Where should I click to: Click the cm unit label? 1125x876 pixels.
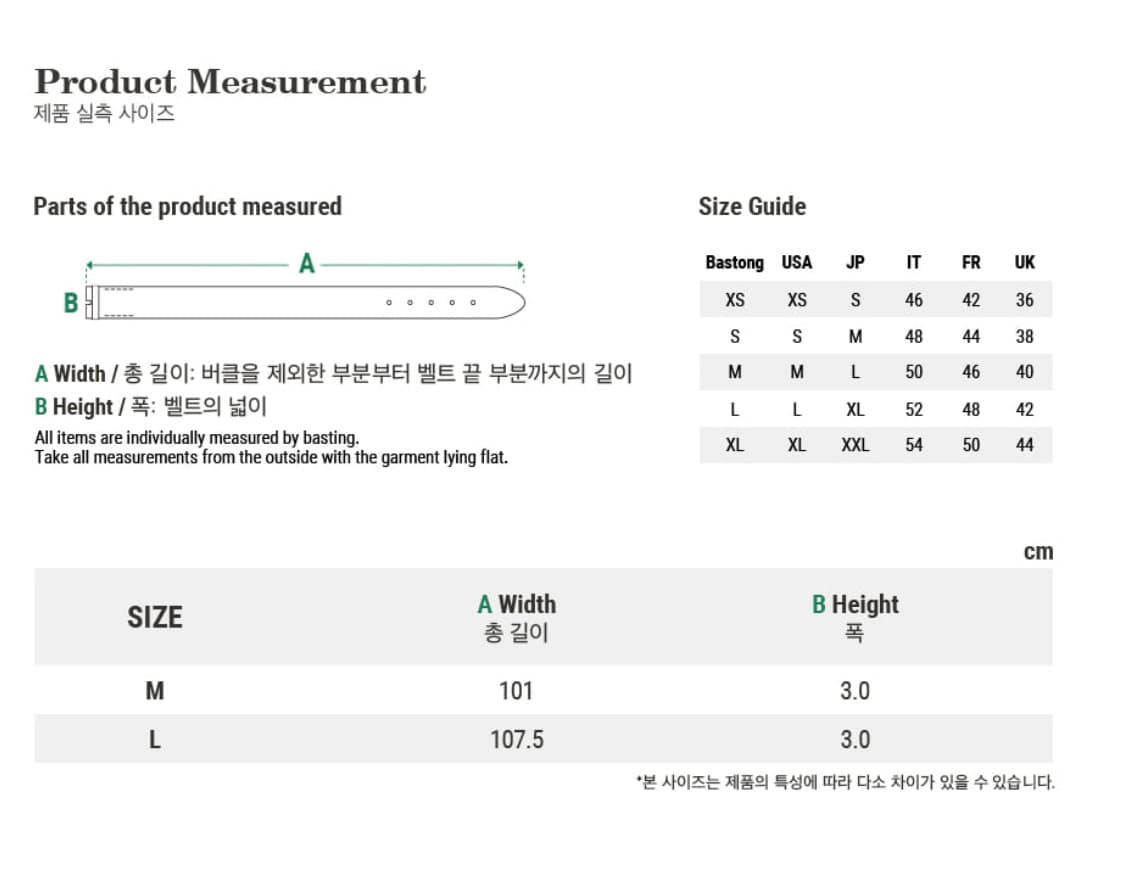[x=1037, y=552]
